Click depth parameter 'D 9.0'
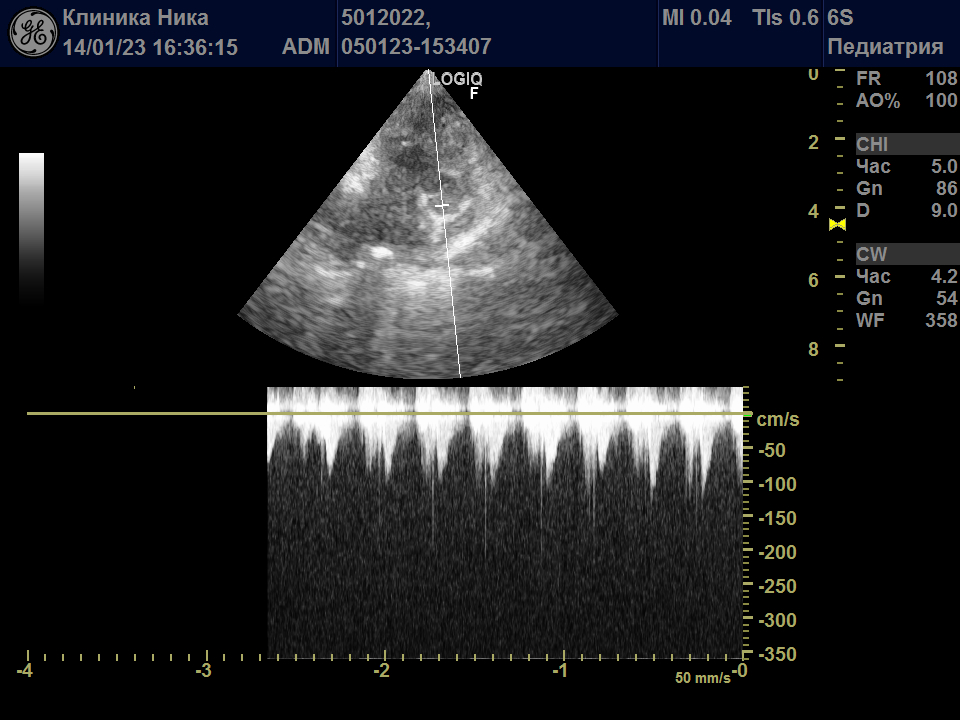 tap(906, 211)
